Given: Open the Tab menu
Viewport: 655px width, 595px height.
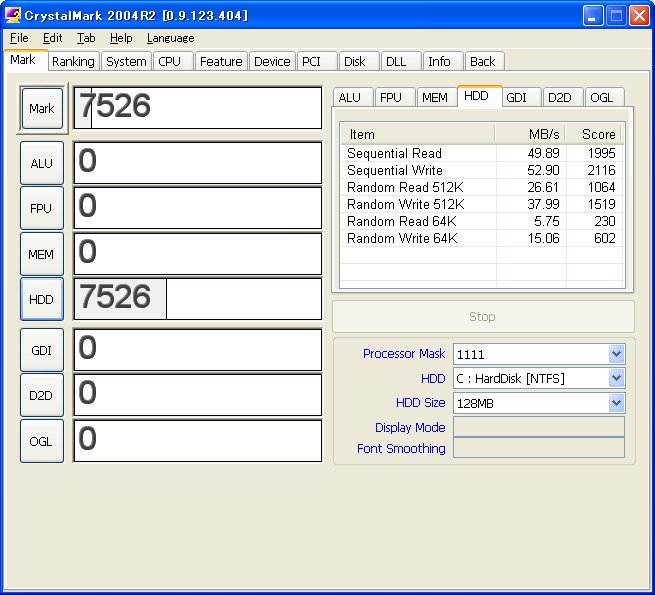Looking at the screenshot, I should click(86, 38).
